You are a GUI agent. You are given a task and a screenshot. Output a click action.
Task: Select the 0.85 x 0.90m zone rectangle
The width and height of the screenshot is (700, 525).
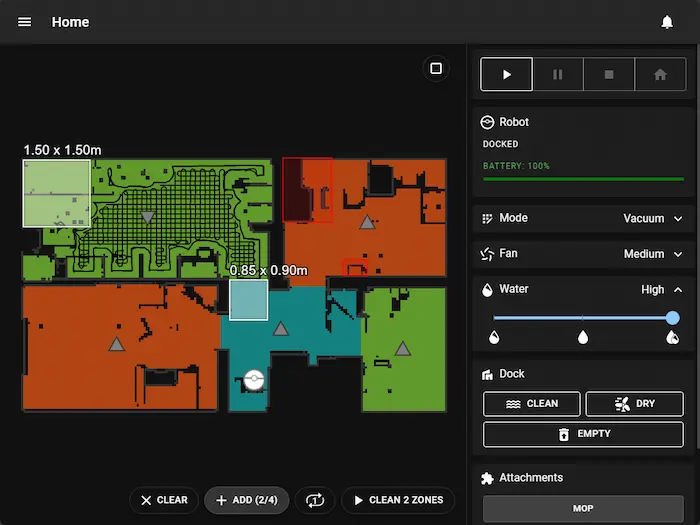pyautogui.click(x=249, y=300)
